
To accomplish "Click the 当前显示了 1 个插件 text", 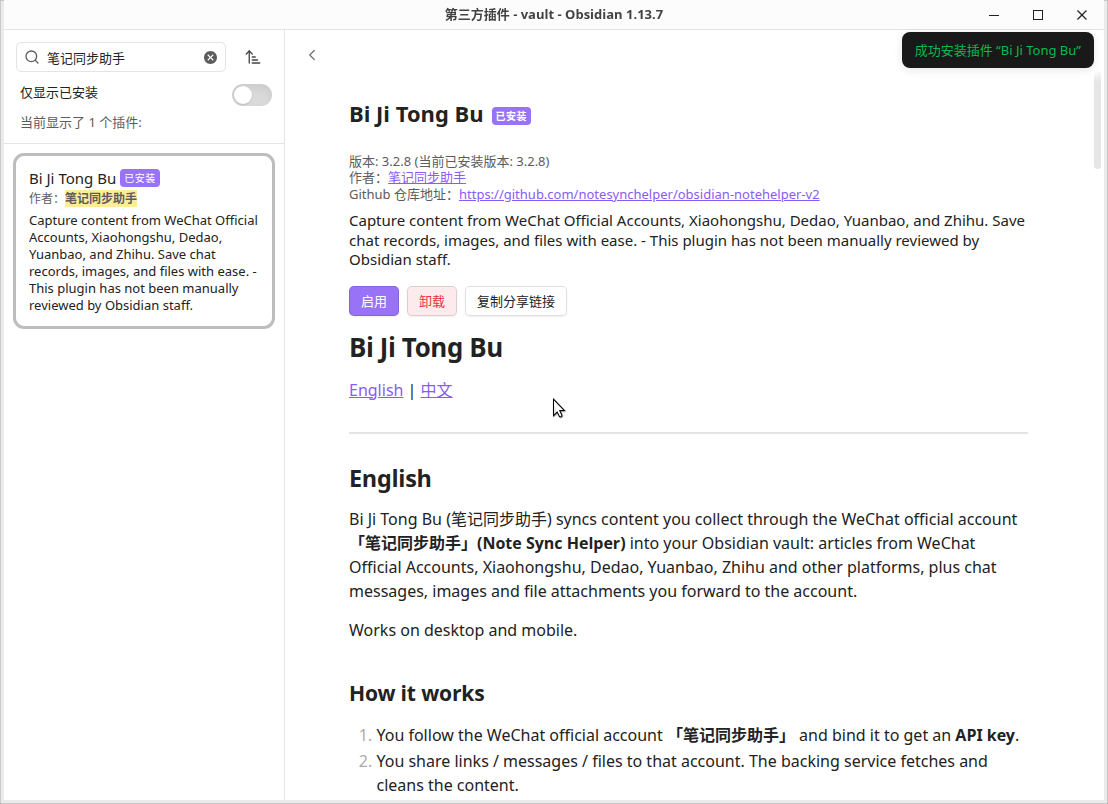I will [81, 123].
